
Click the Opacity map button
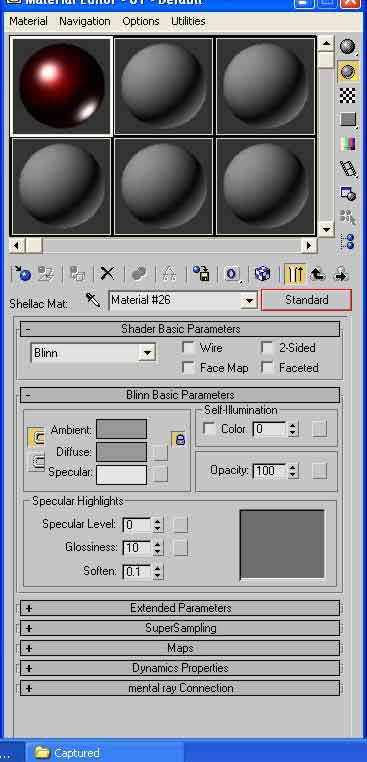tap(319, 470)
